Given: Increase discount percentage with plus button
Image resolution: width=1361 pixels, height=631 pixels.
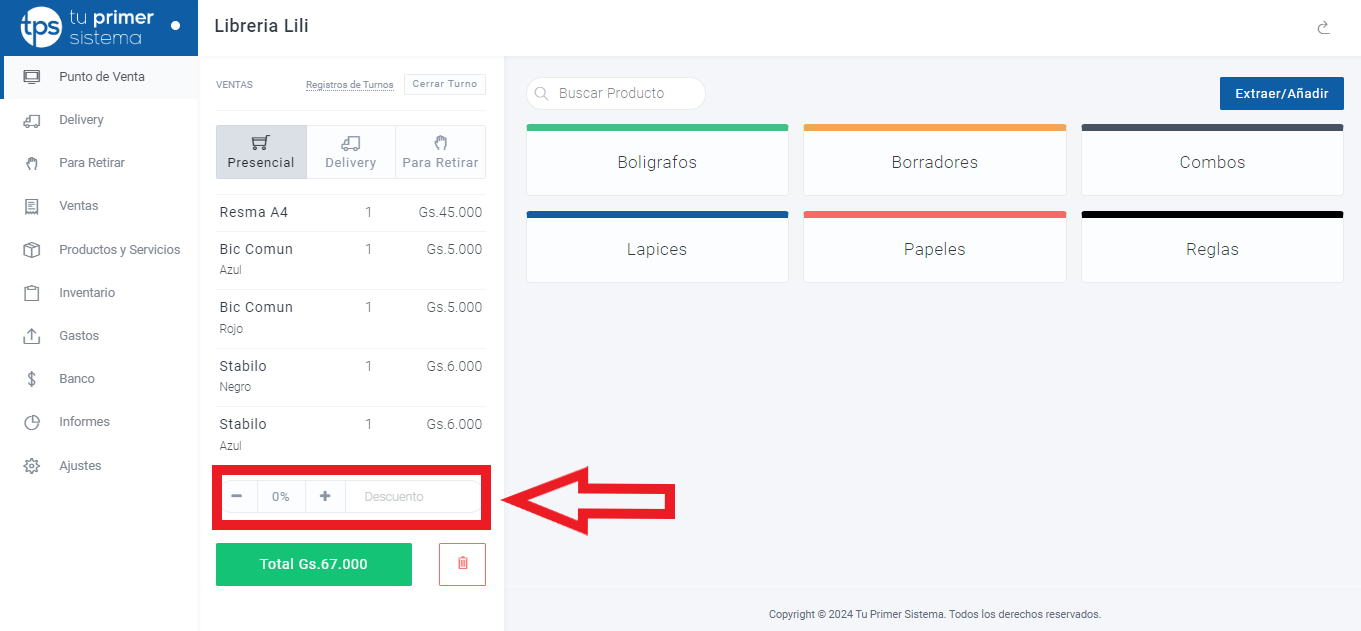Looking at the screenshot, I should pos(325,496).
